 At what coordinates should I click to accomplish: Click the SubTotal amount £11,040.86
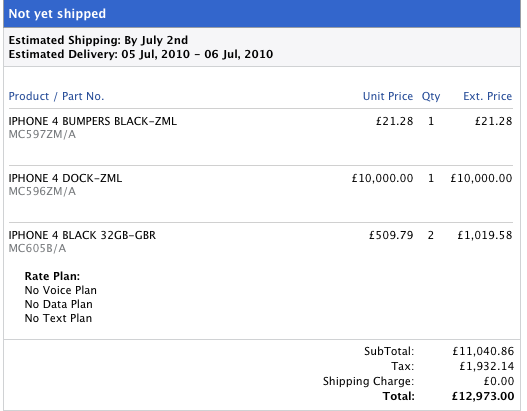pyautogui.click(x=483, y=352)
